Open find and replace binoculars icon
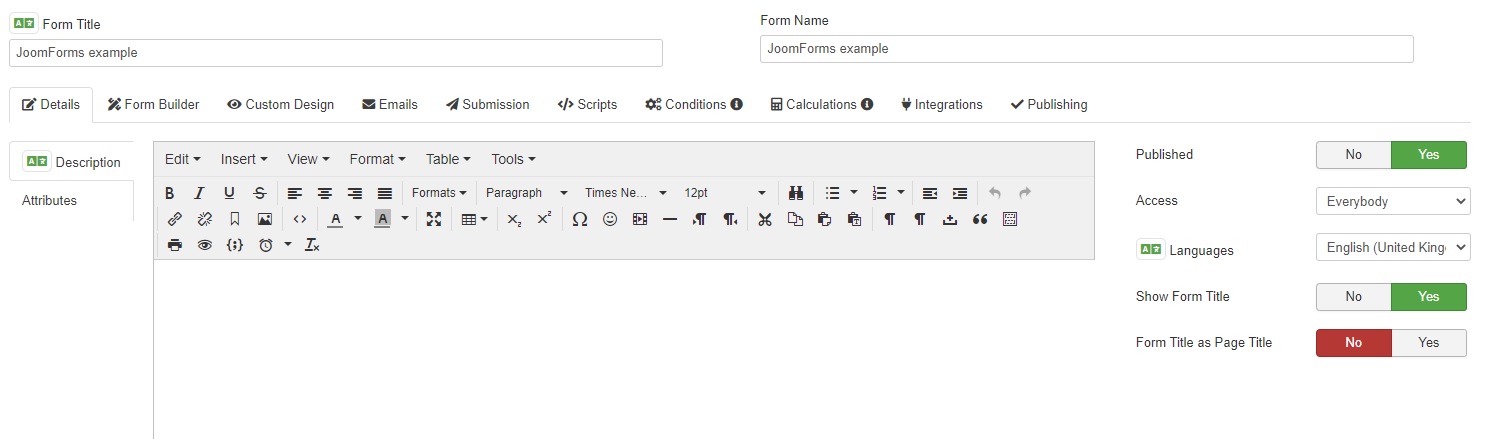This screenshot has height=441, width=1487. [x=796, y=193]
